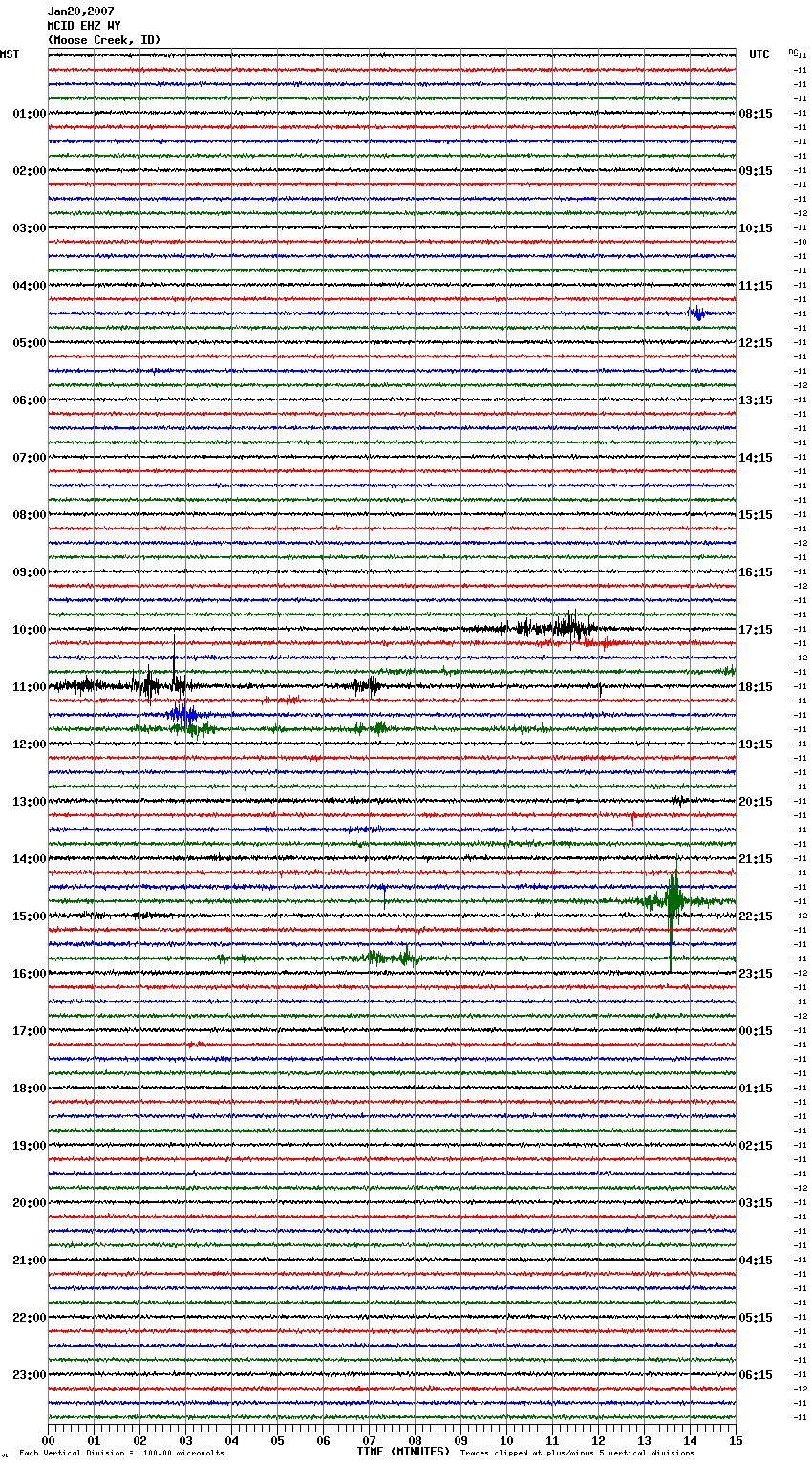812x1466 pixels.
Task: Click the "15:00" MST time label
Action: tap(30, 916)
